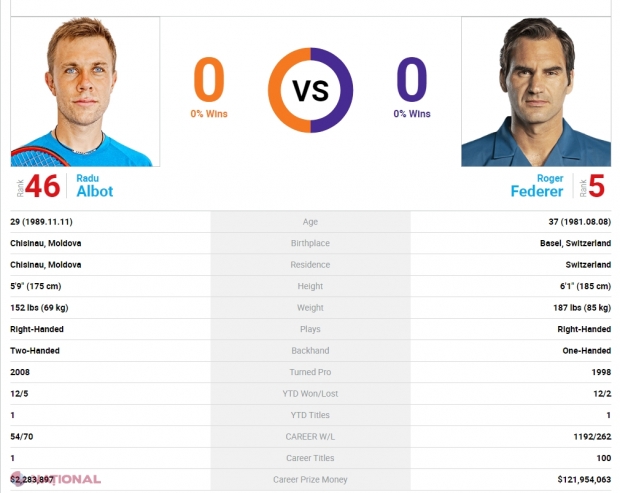Click Radu Albot's player photo
Viewport: 620px width, 493px height.
(x=85, y=91)
